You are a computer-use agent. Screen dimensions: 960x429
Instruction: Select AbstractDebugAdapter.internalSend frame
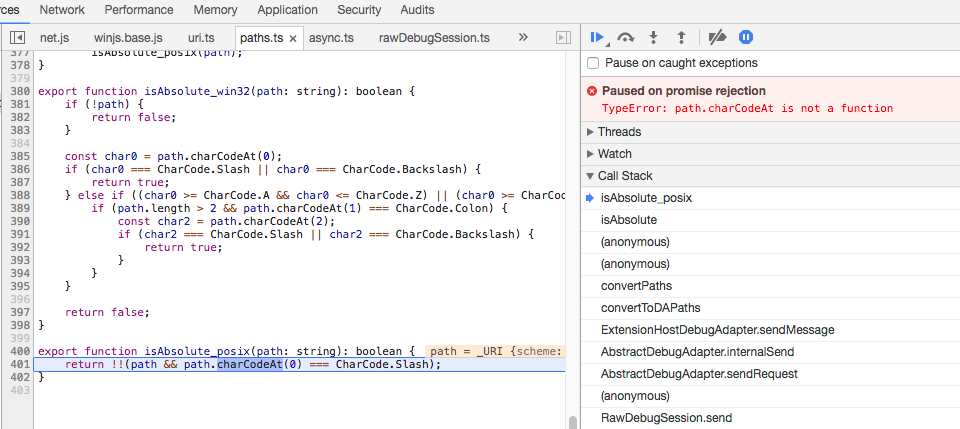tap(770, 352)
